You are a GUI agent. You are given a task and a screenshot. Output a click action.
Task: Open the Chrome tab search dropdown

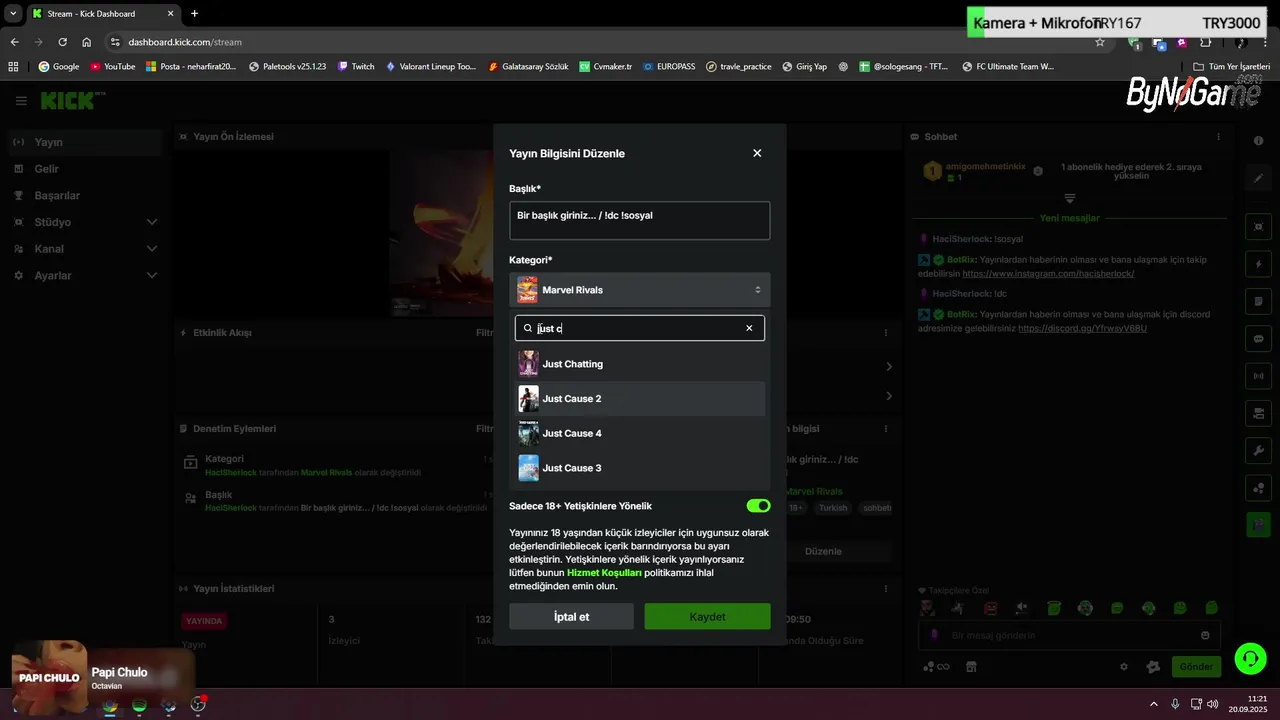[13, 13]
